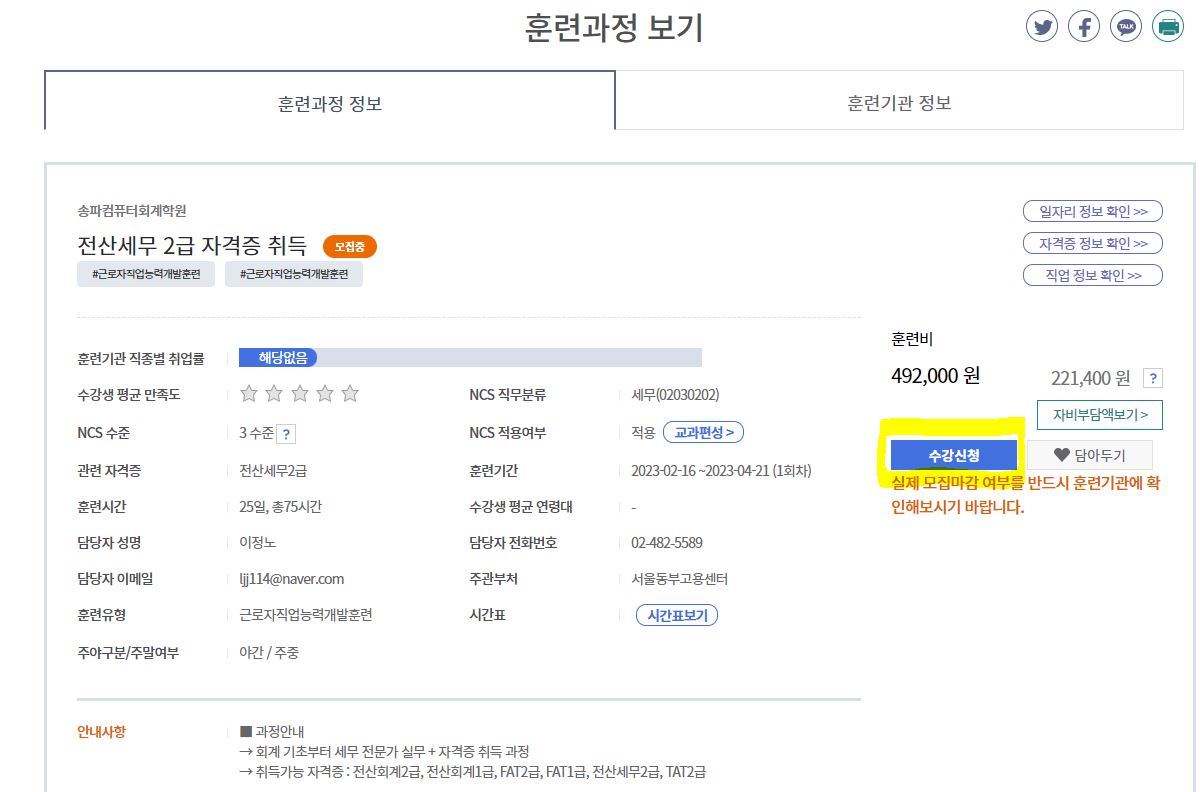
Task: Expand 자비부담액보기 details
Action: point(1100,414)
